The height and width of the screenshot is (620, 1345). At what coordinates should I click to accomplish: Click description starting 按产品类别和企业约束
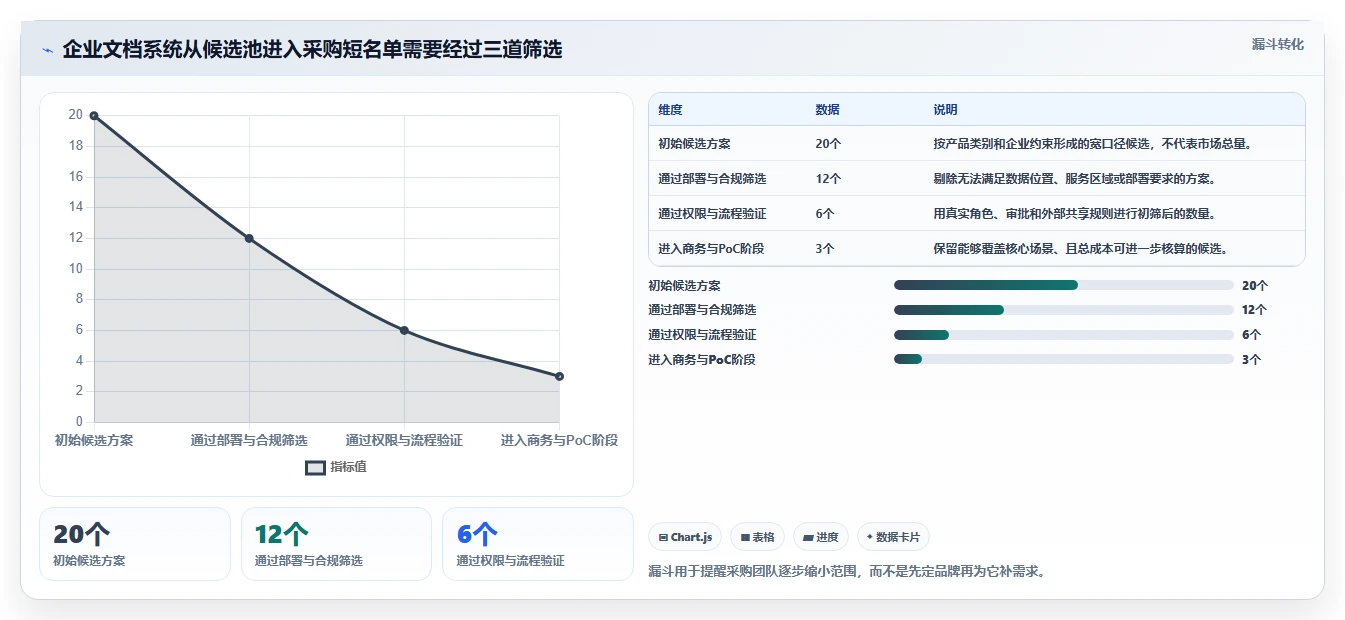[x=1092, y=144]
